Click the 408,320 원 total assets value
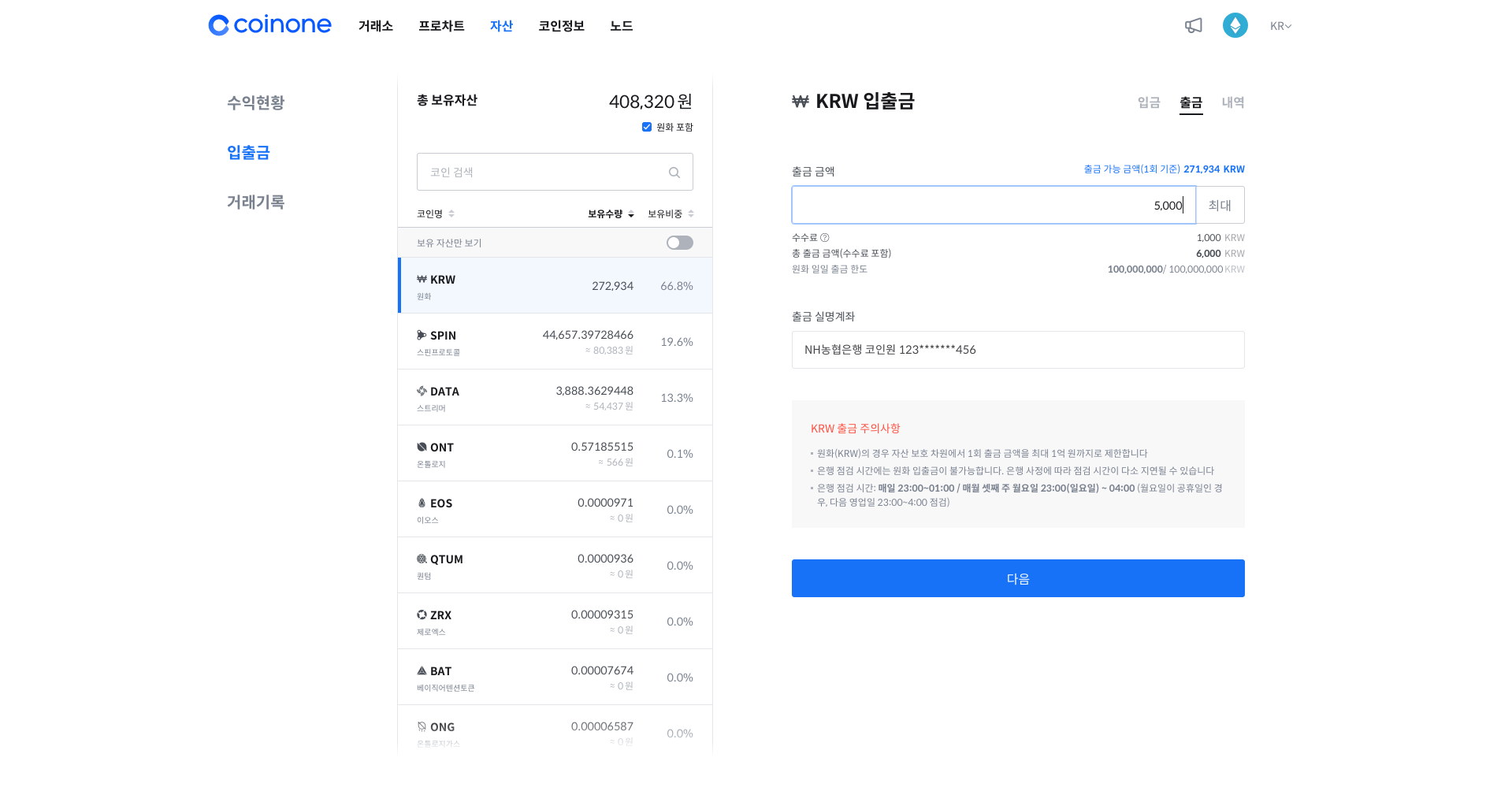Screen dimensions: 1512x791 point(651,102)
